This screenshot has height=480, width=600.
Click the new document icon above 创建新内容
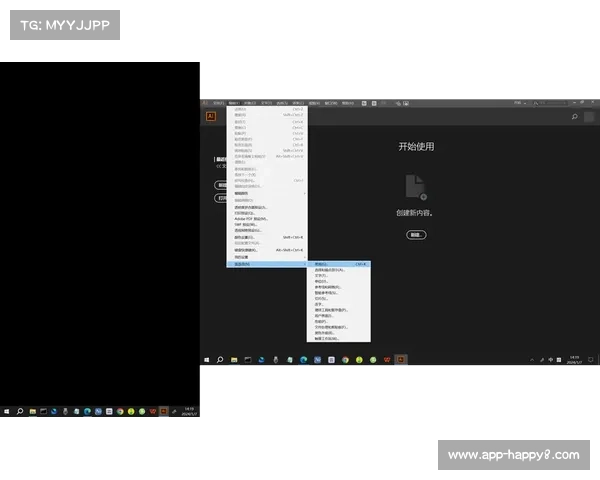pyautogui.click(x=416, y=187)
